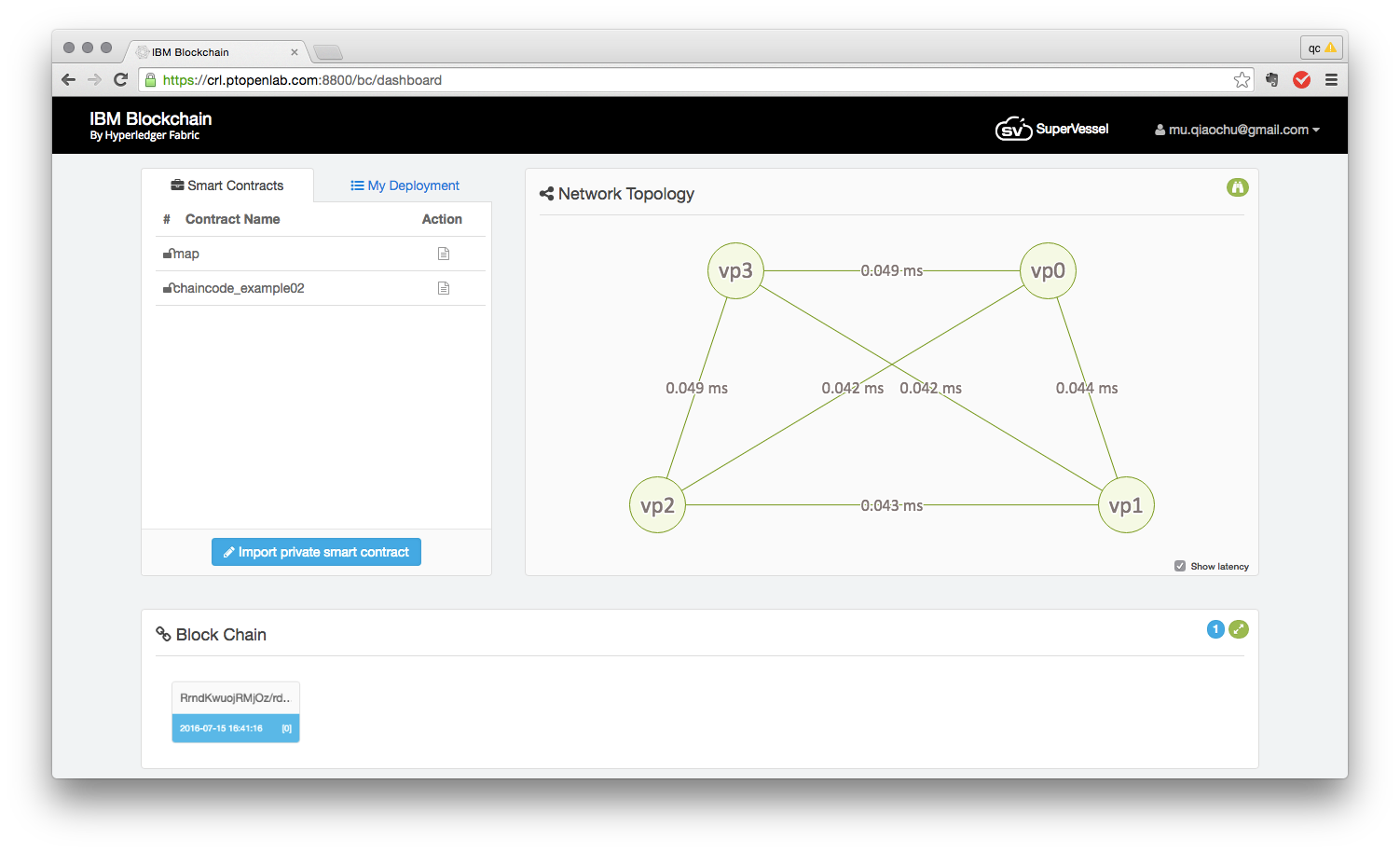Image resolution: width=1400 pixels, height=853 pixels.
Task: Select the vp2 node
Action: click(x=657, y=505)
